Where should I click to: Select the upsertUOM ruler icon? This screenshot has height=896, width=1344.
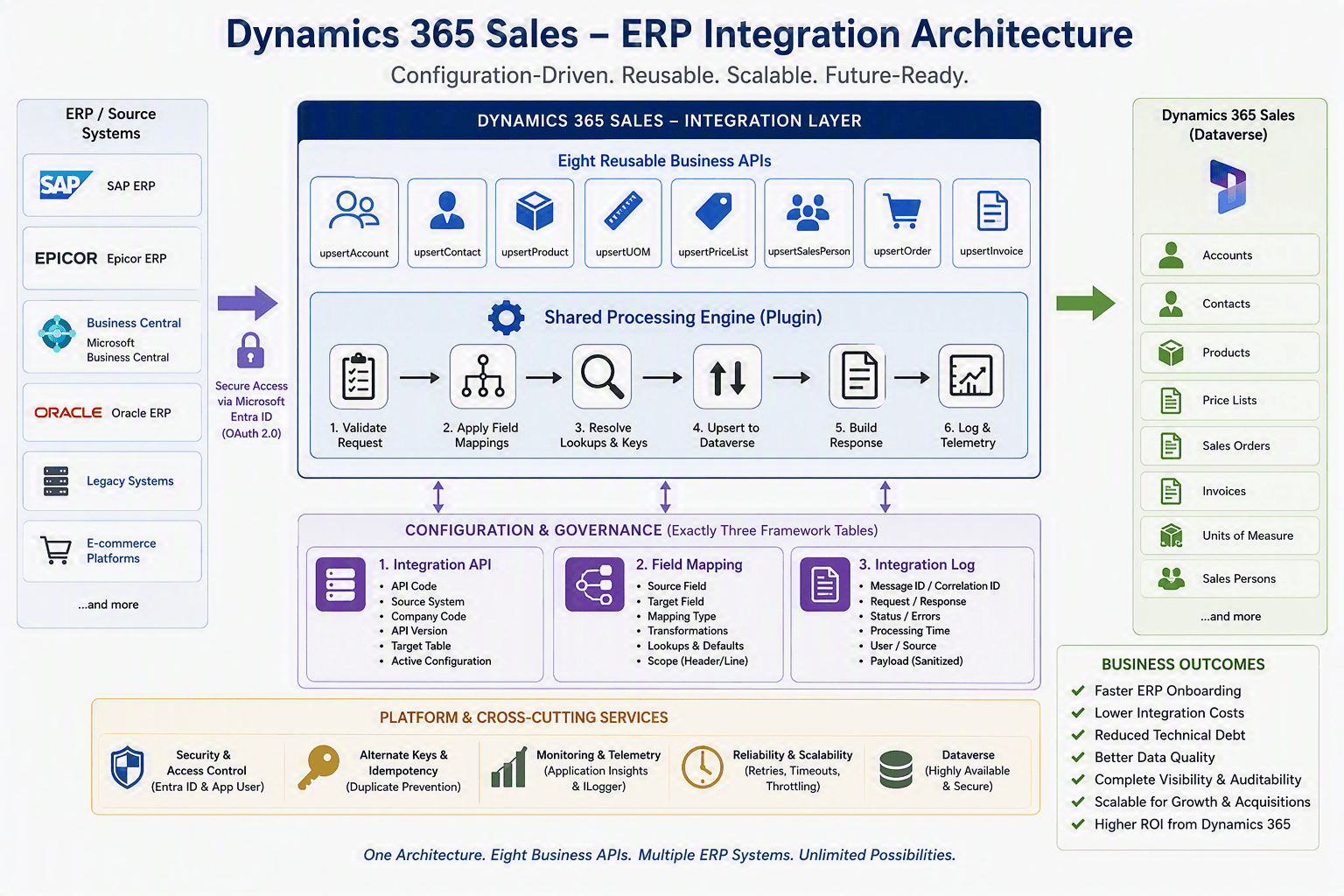pos(623,211)
